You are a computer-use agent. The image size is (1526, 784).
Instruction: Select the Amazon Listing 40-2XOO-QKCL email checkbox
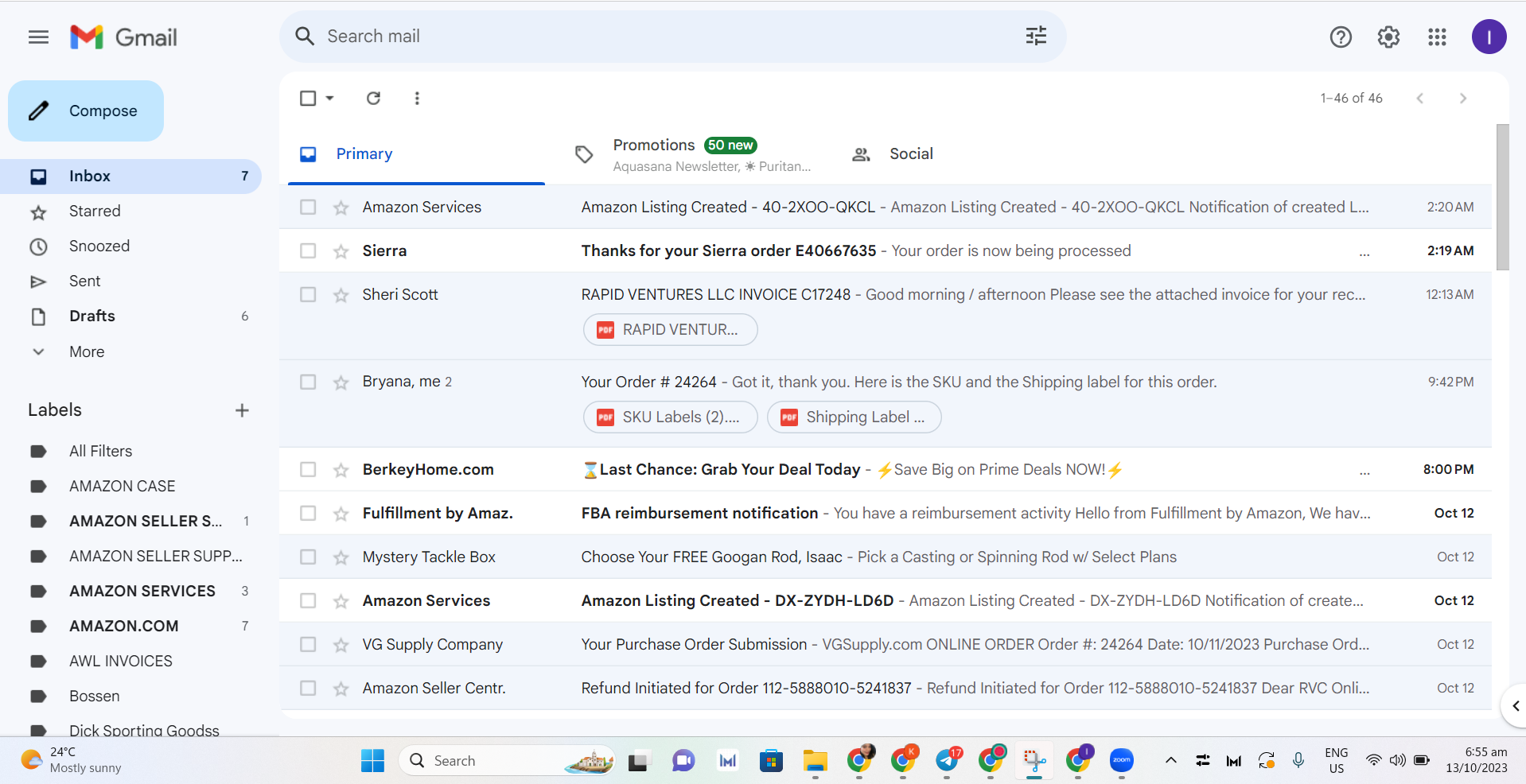(x=308, y=207)
